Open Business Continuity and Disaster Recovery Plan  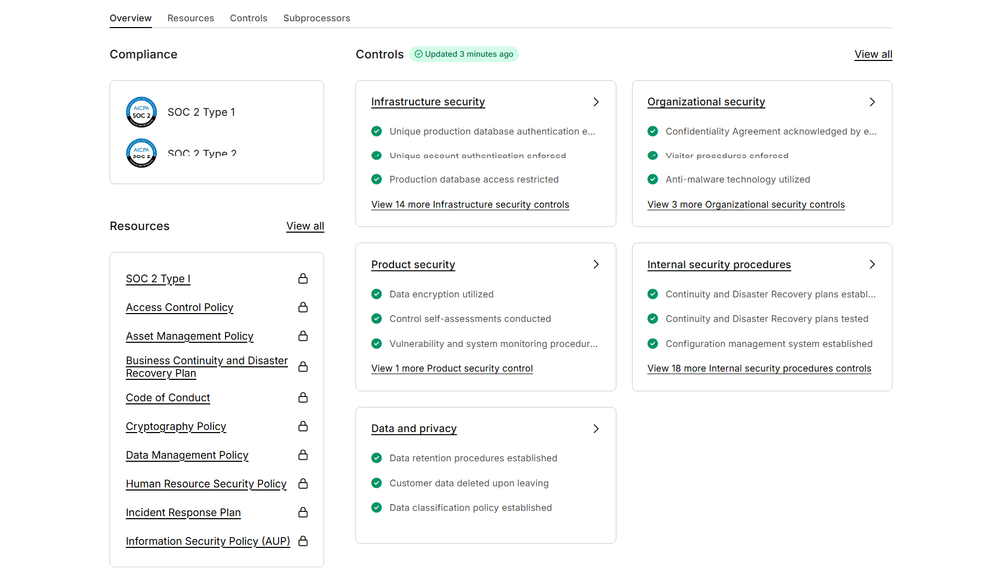pos(207,367)
